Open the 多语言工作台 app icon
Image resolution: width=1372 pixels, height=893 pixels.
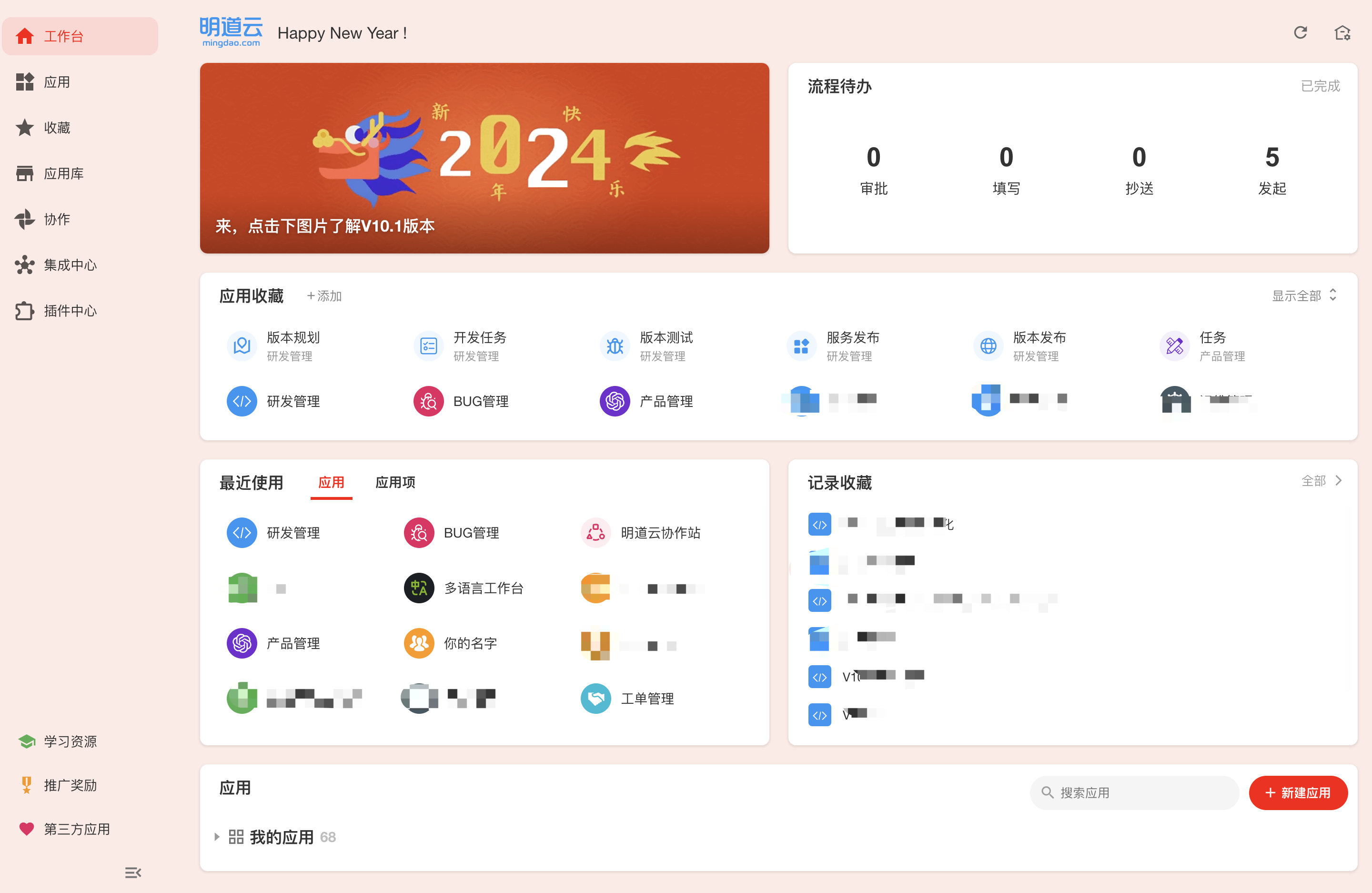pos(419,588)
